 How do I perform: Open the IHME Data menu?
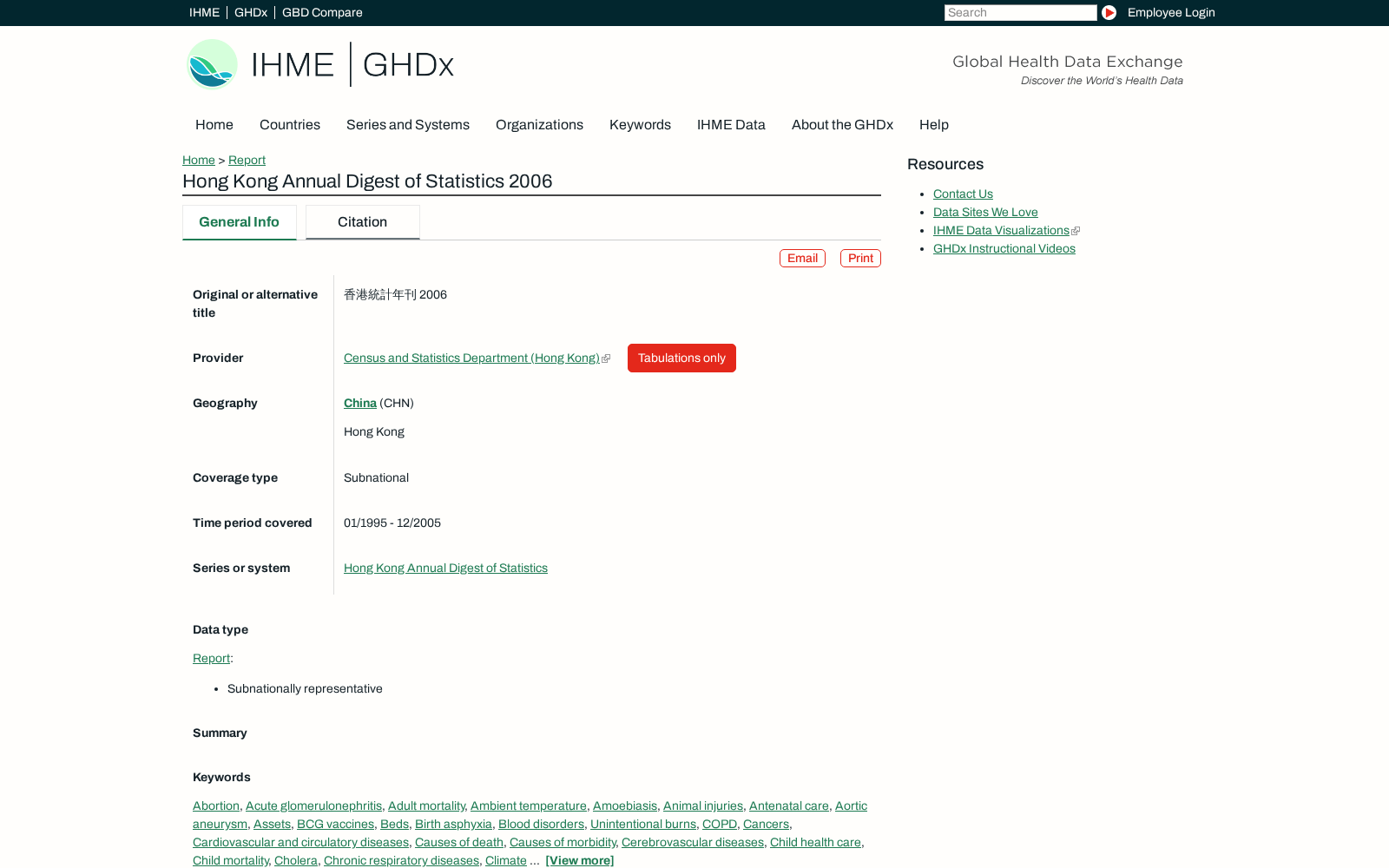731,124
